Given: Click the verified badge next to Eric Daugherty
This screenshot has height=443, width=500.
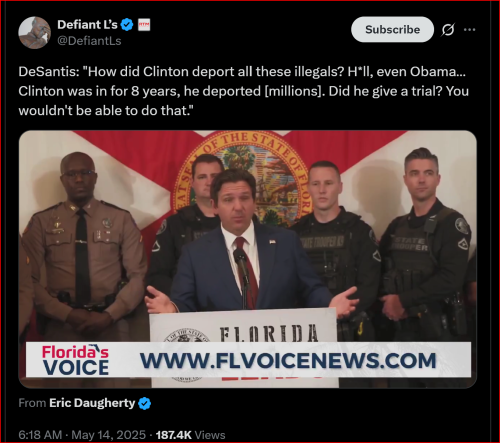Looking at the screenshot, I should coord(144,403).
